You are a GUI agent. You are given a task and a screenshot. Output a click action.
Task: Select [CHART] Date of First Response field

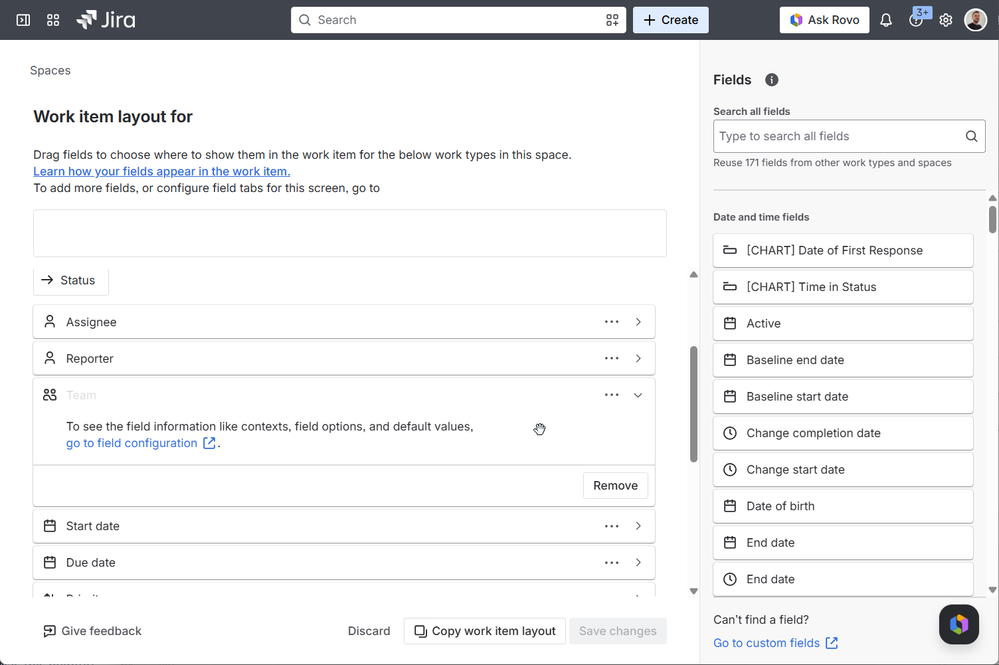pyautogui.click(x=843, y=250)
